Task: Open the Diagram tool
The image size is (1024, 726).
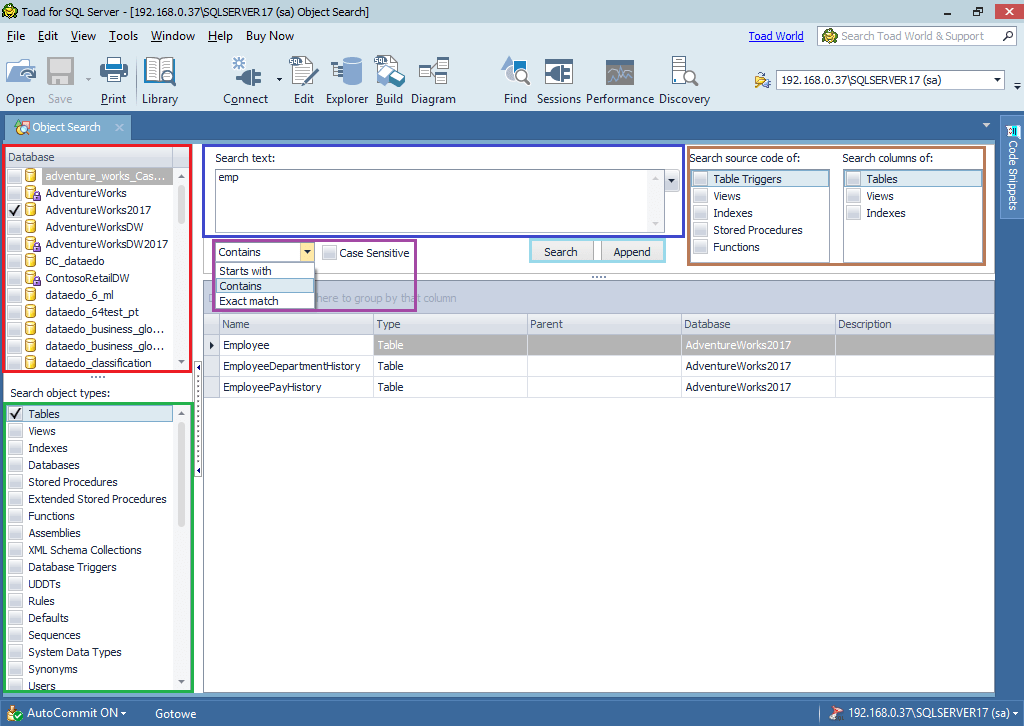Action: (x=433, y=80)
